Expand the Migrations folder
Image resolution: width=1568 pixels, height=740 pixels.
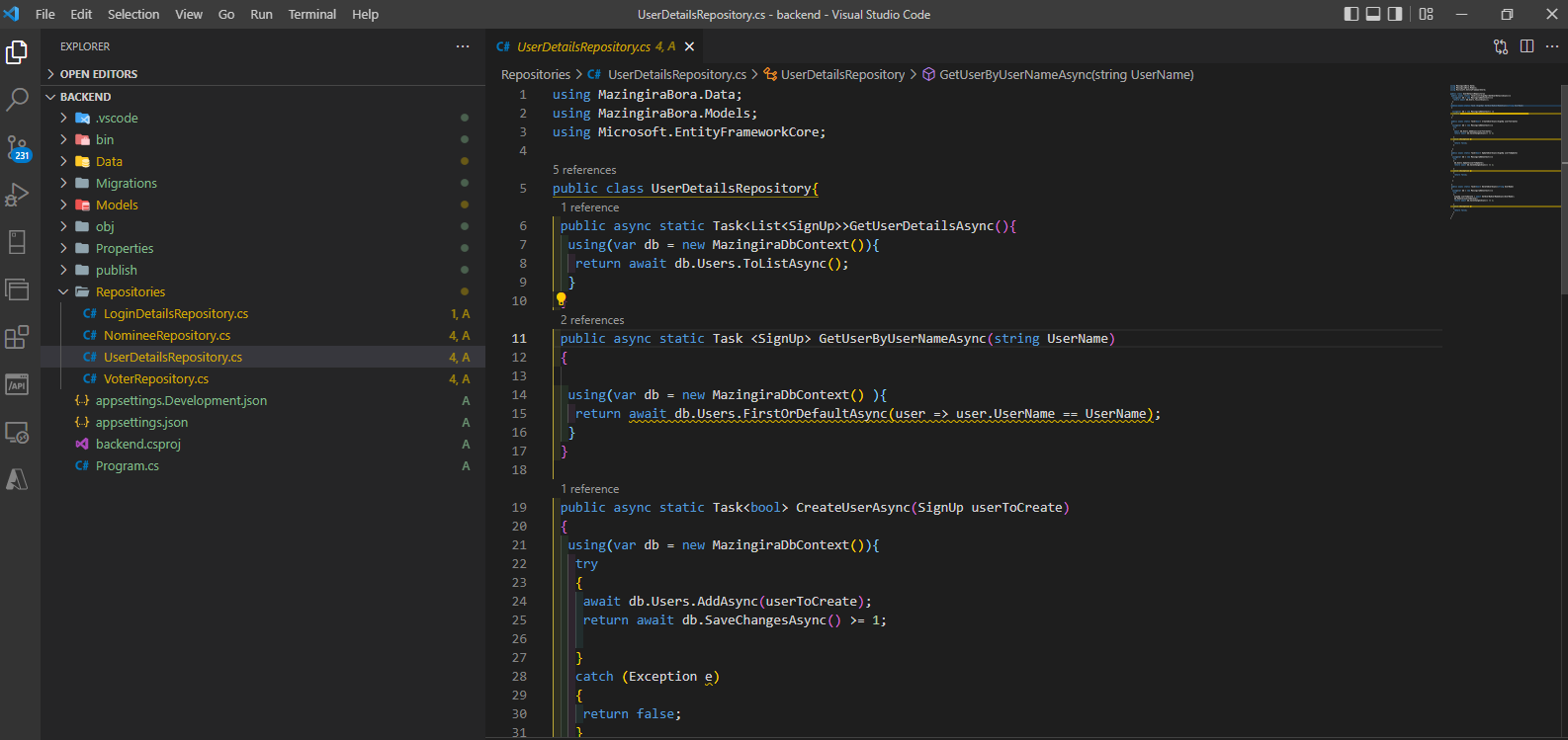(126, 183)
